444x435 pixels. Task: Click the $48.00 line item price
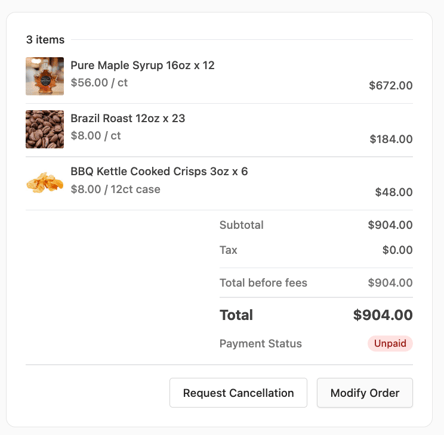(x=394, y=192)
